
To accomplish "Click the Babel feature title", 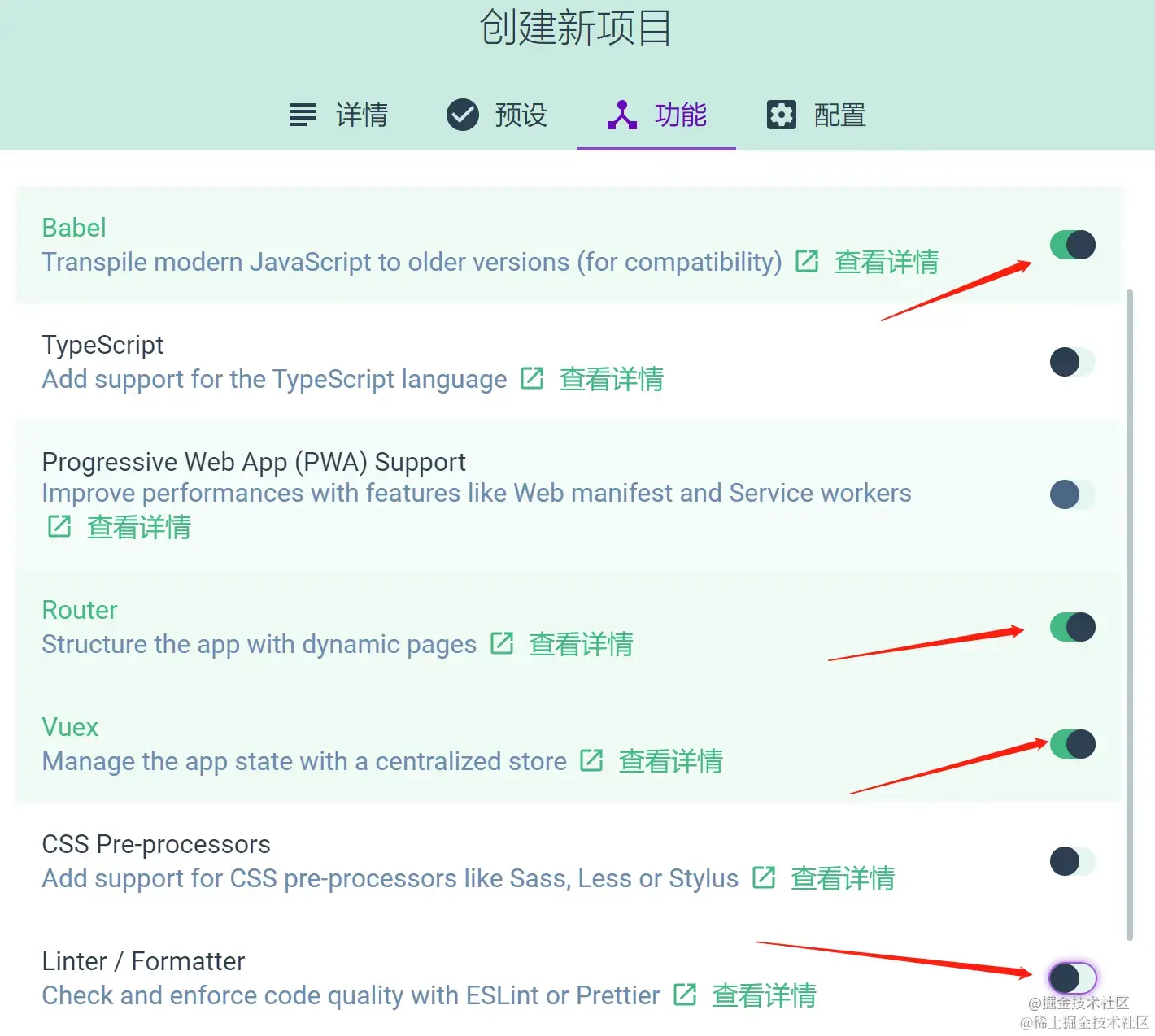I will (74, 228).
